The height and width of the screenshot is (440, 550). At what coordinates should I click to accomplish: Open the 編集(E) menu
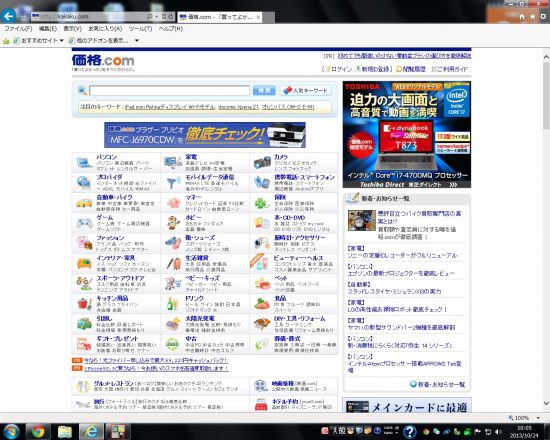pos(48,29)
